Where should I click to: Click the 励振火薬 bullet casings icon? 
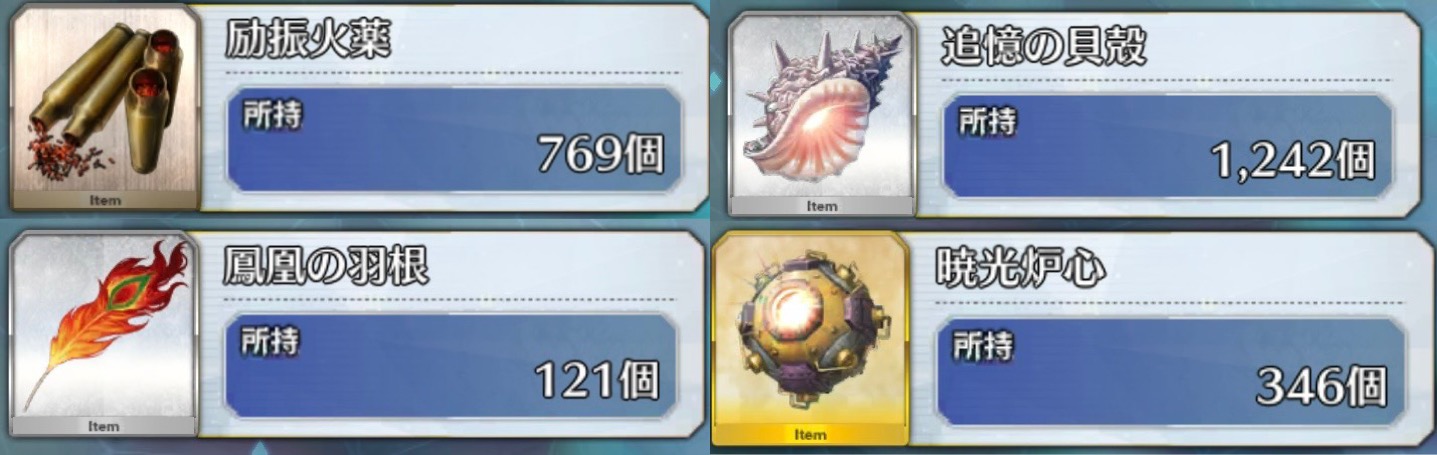103,99
